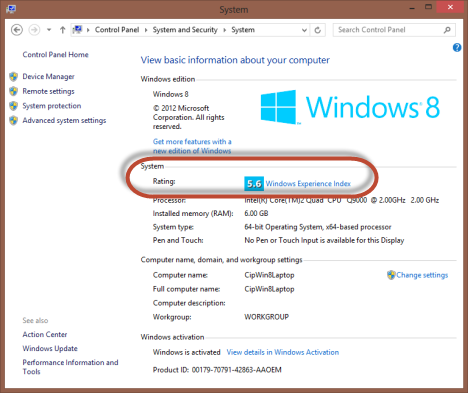Refresh the System page

(318, 30)
